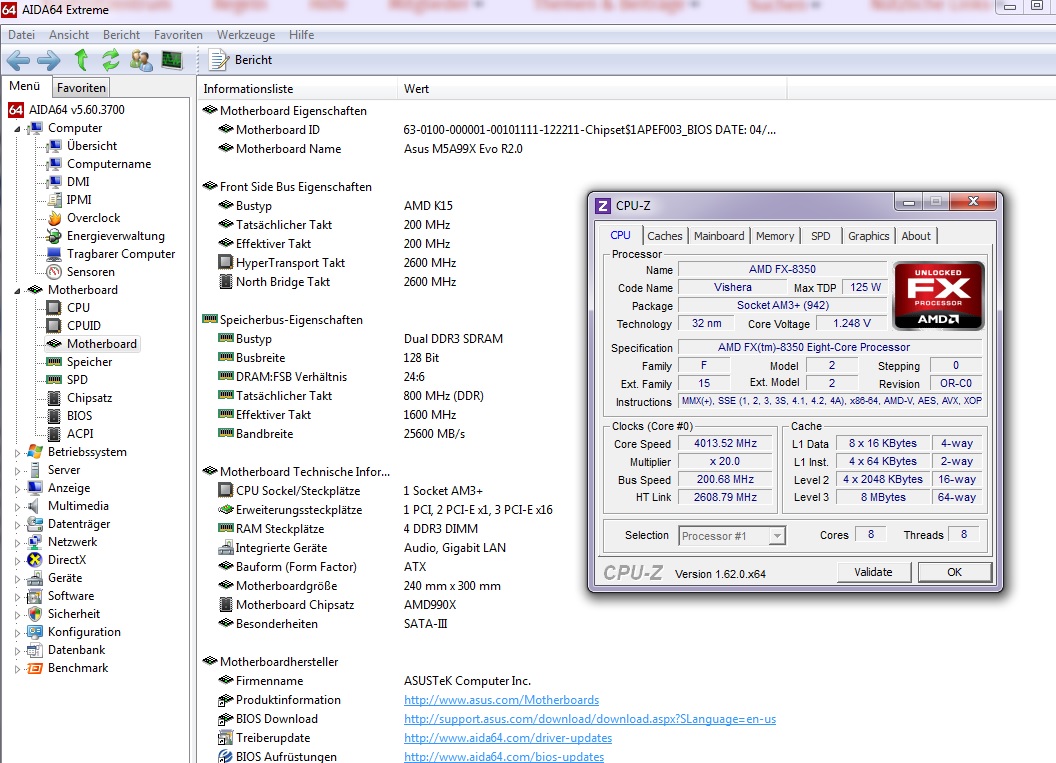
Task: Expand the Datenträger tree node
Action: click(18, 525)
